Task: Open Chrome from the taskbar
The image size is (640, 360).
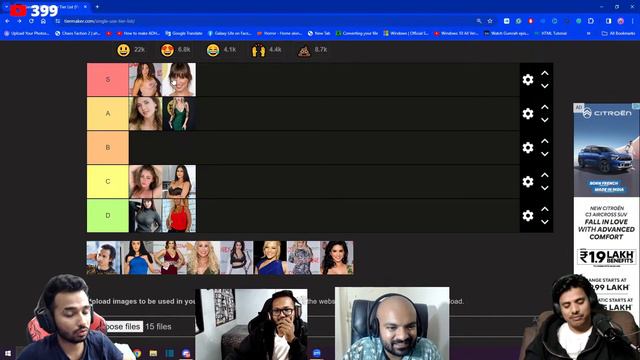Action: (137, 353)
